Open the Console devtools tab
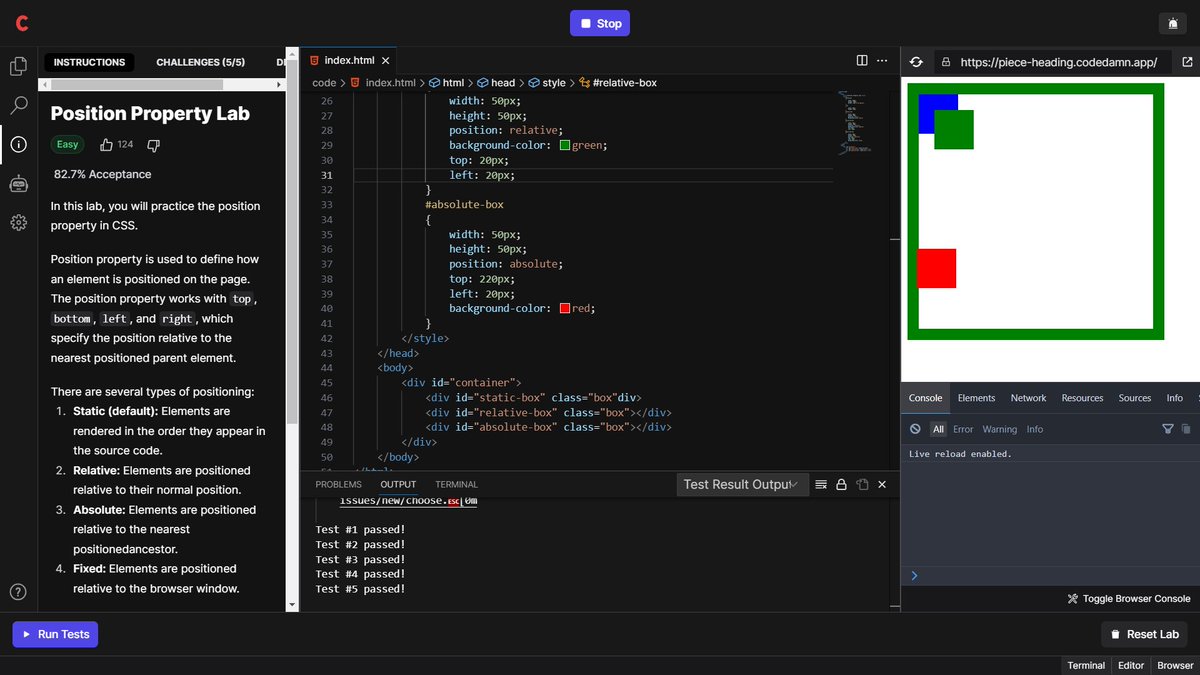Screen dimensions: 1200x675 [925, 398]
